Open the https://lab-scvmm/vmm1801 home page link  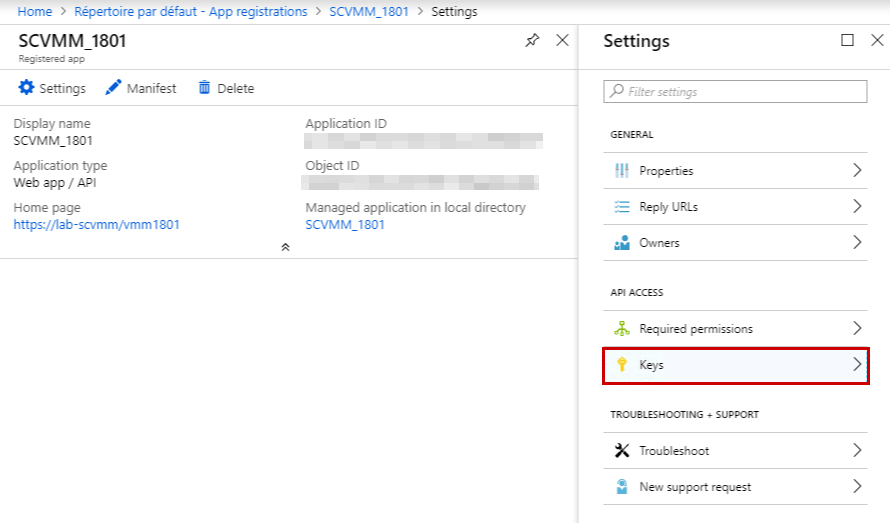coord(96,224)
